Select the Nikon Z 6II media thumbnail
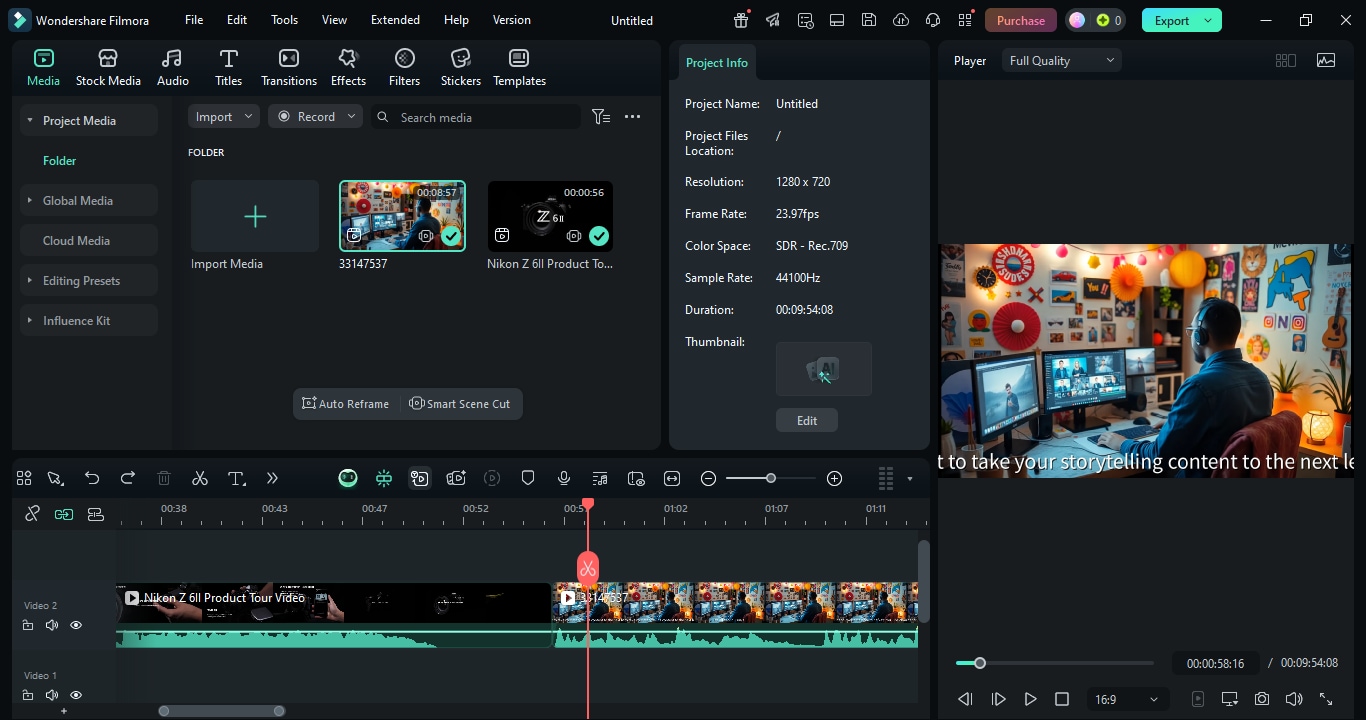 [x=550, y=216]
